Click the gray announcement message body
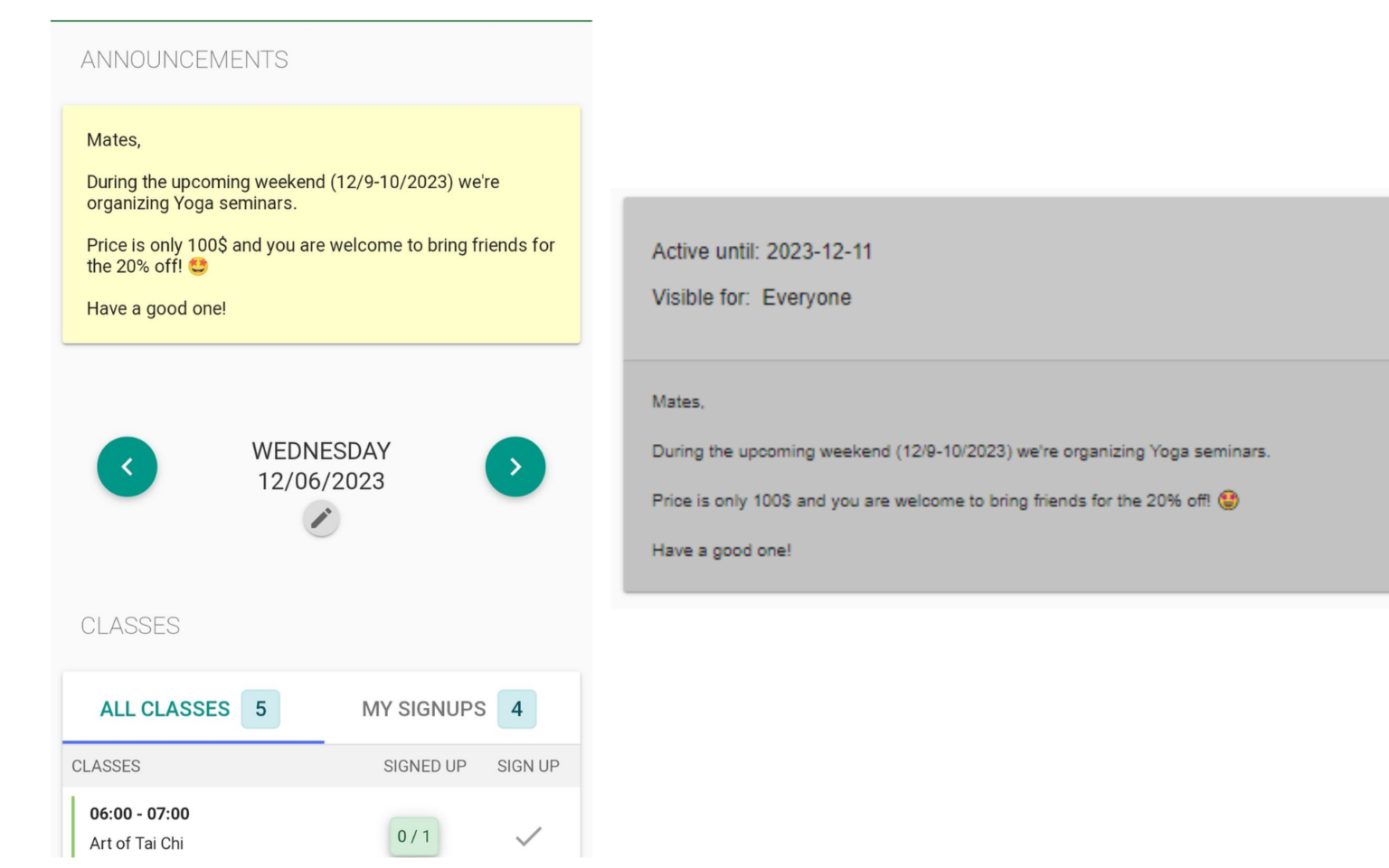The image size is (1389, 868). [x=960, y=476]
